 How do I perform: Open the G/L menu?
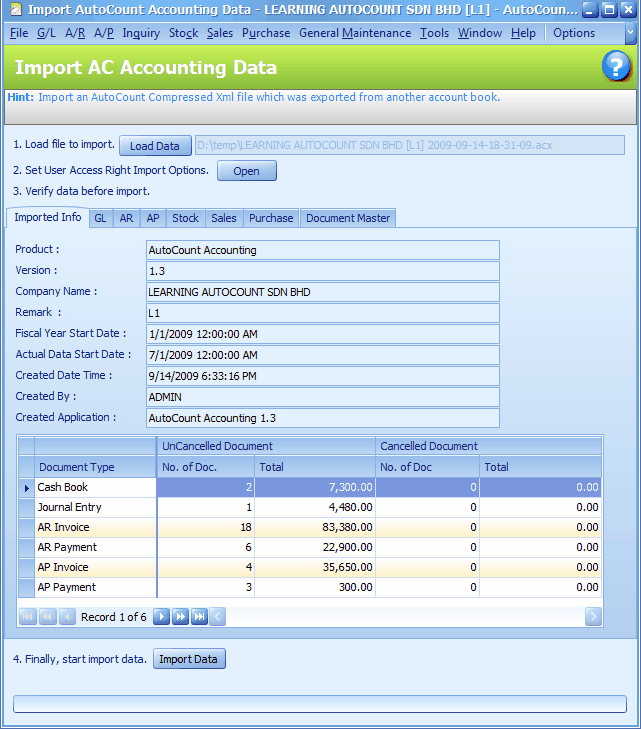click(46, 33)
